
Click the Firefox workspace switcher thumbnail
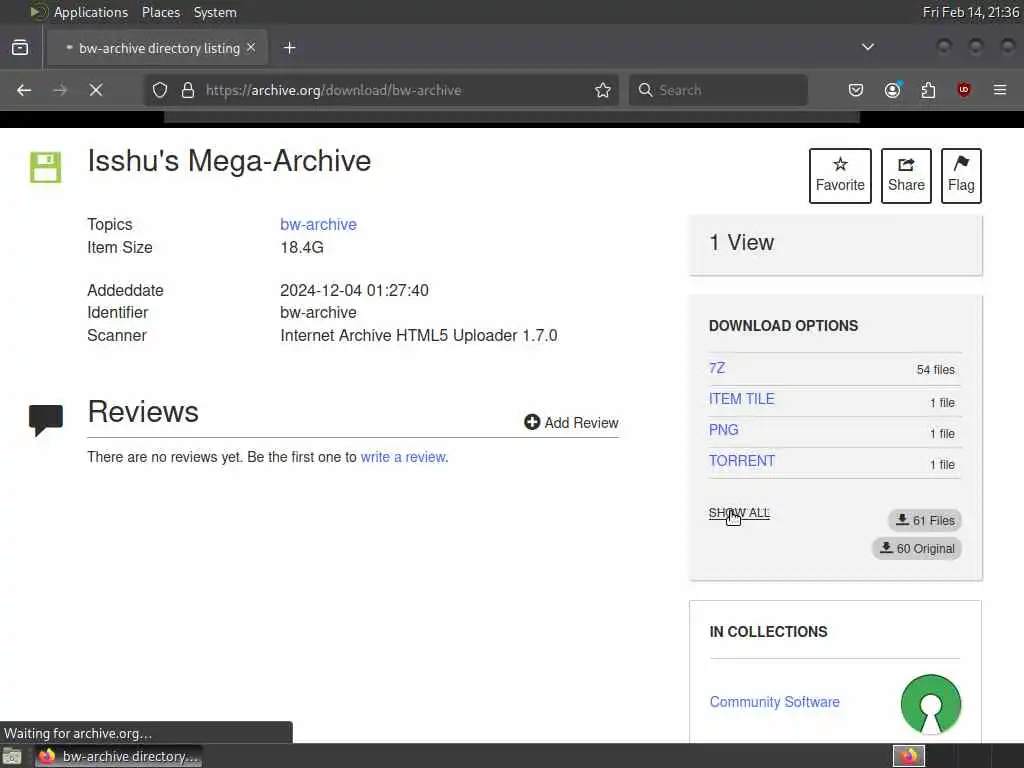(909, 756)
